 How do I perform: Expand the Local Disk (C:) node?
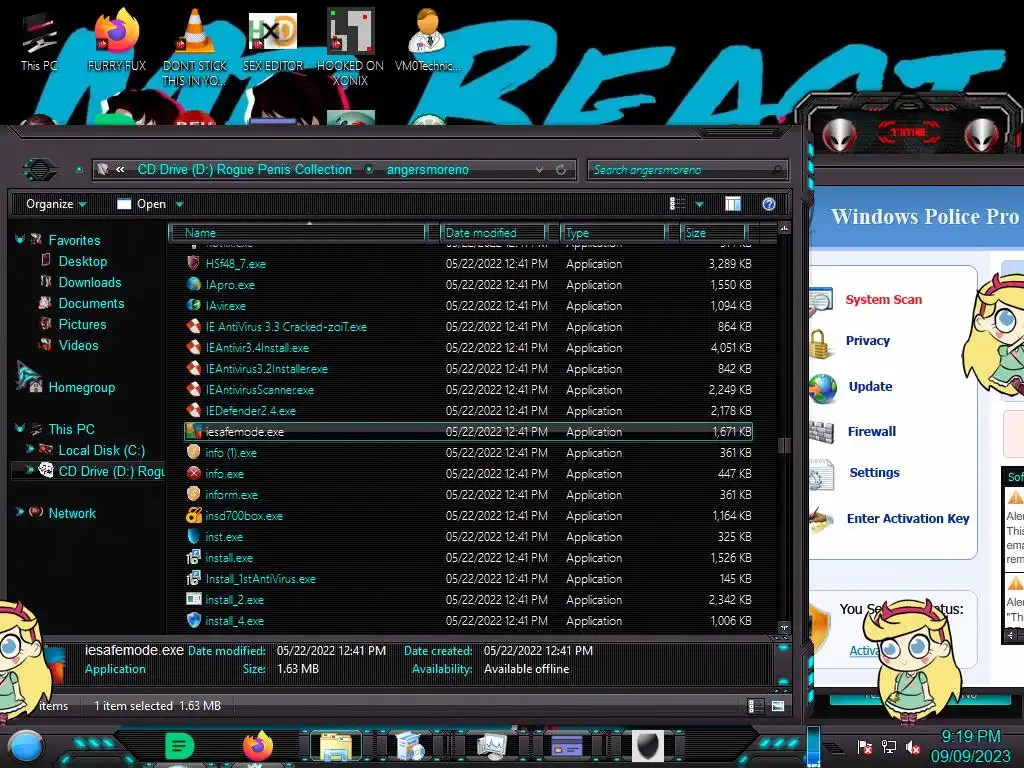[29, 449]
